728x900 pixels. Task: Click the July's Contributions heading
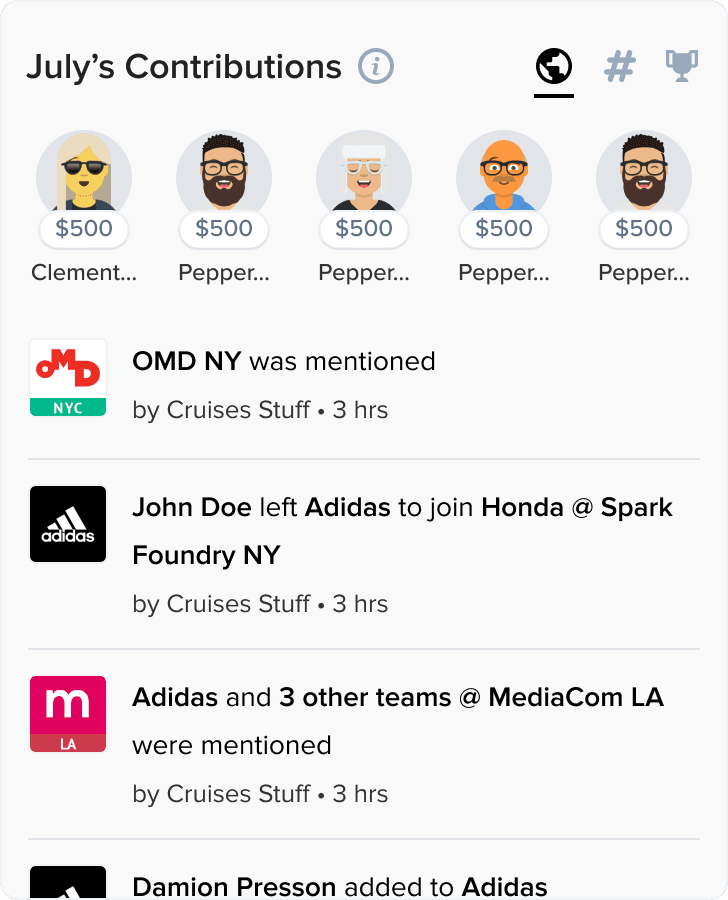click(x=184, y=67)
